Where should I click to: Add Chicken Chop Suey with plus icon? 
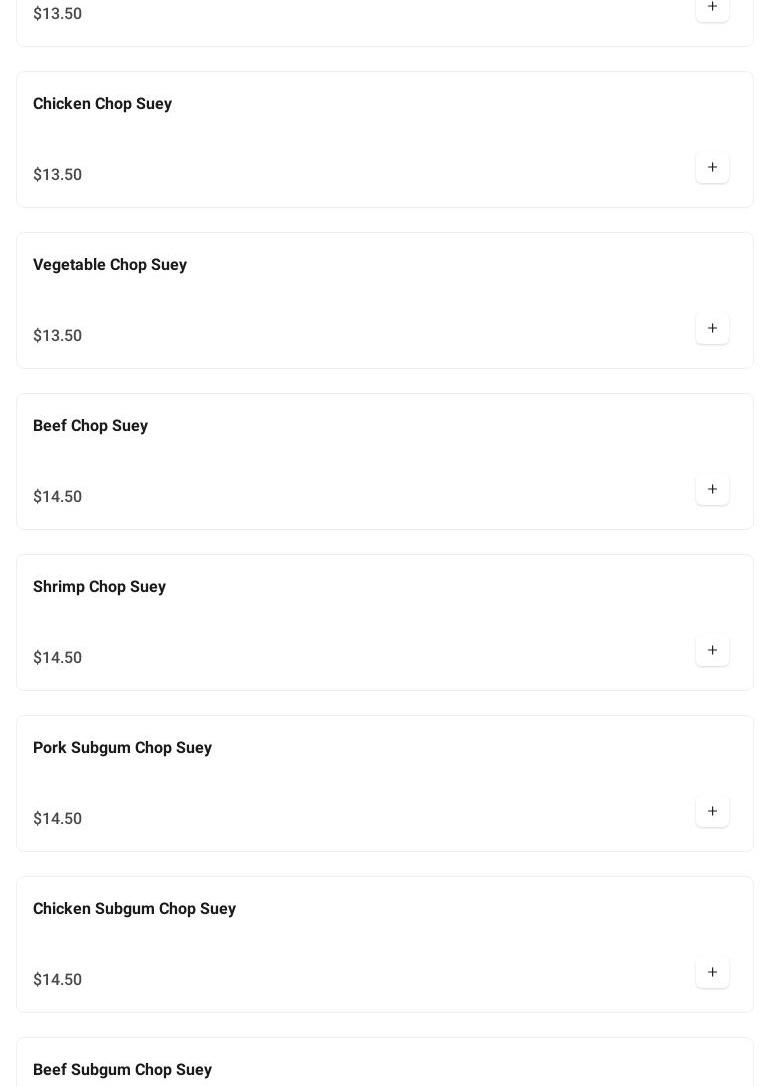pyautogui.click(x=712, y=167)
